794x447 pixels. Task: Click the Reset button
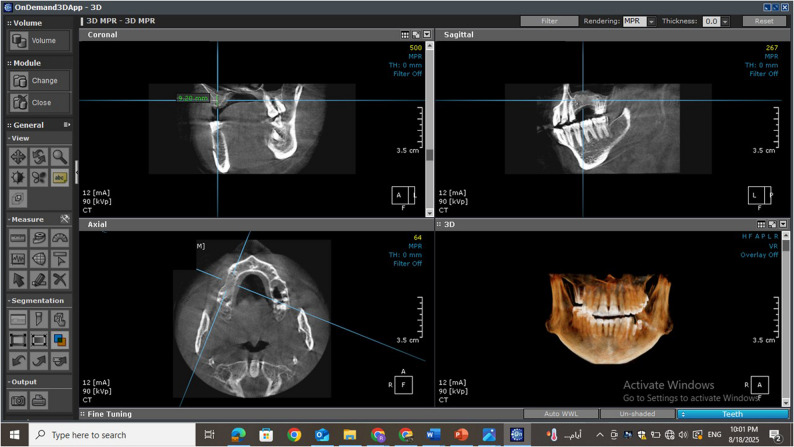click(x=764, y=21)
